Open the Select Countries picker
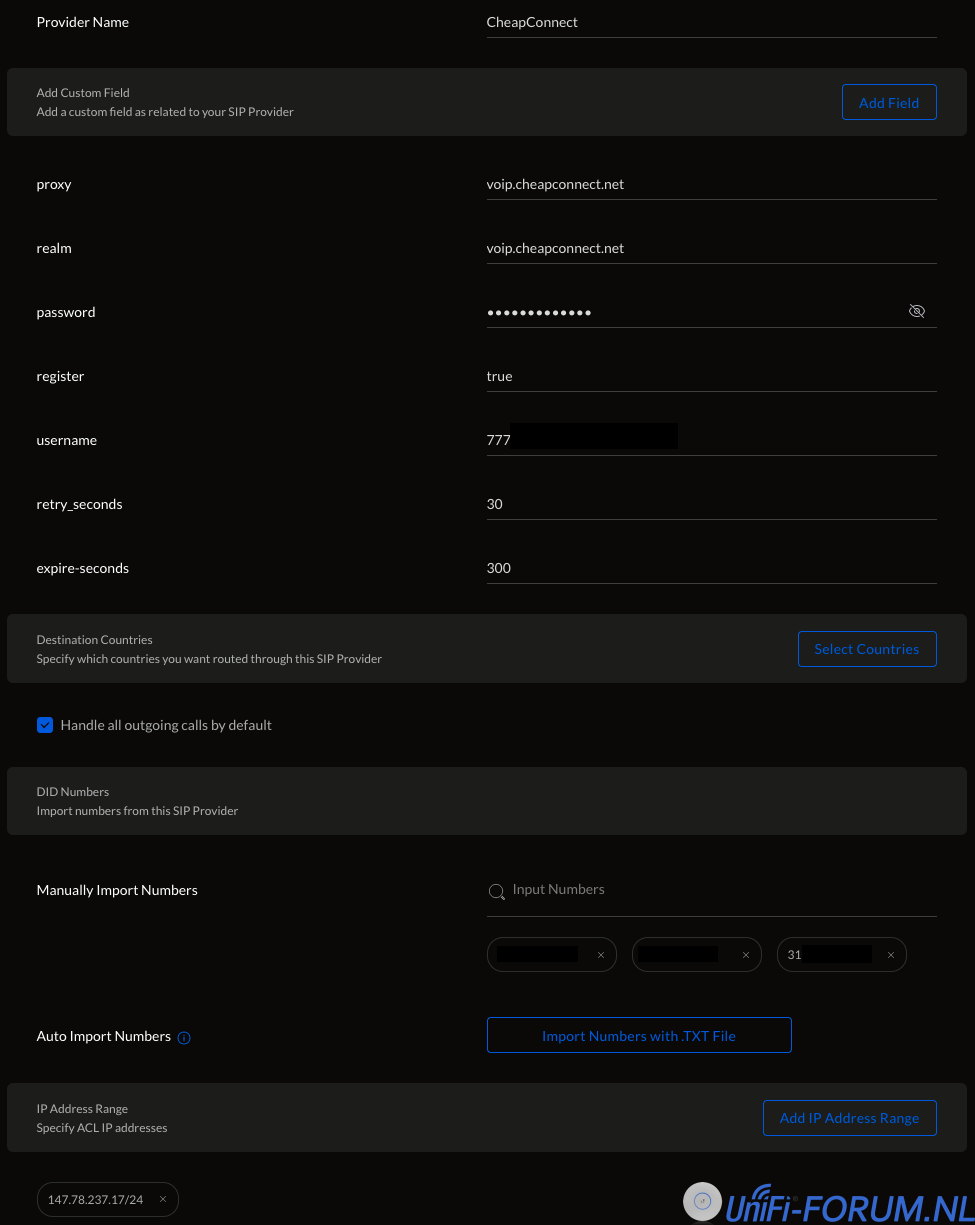This screenshot has height=1225, width=975. coord(866,649)
